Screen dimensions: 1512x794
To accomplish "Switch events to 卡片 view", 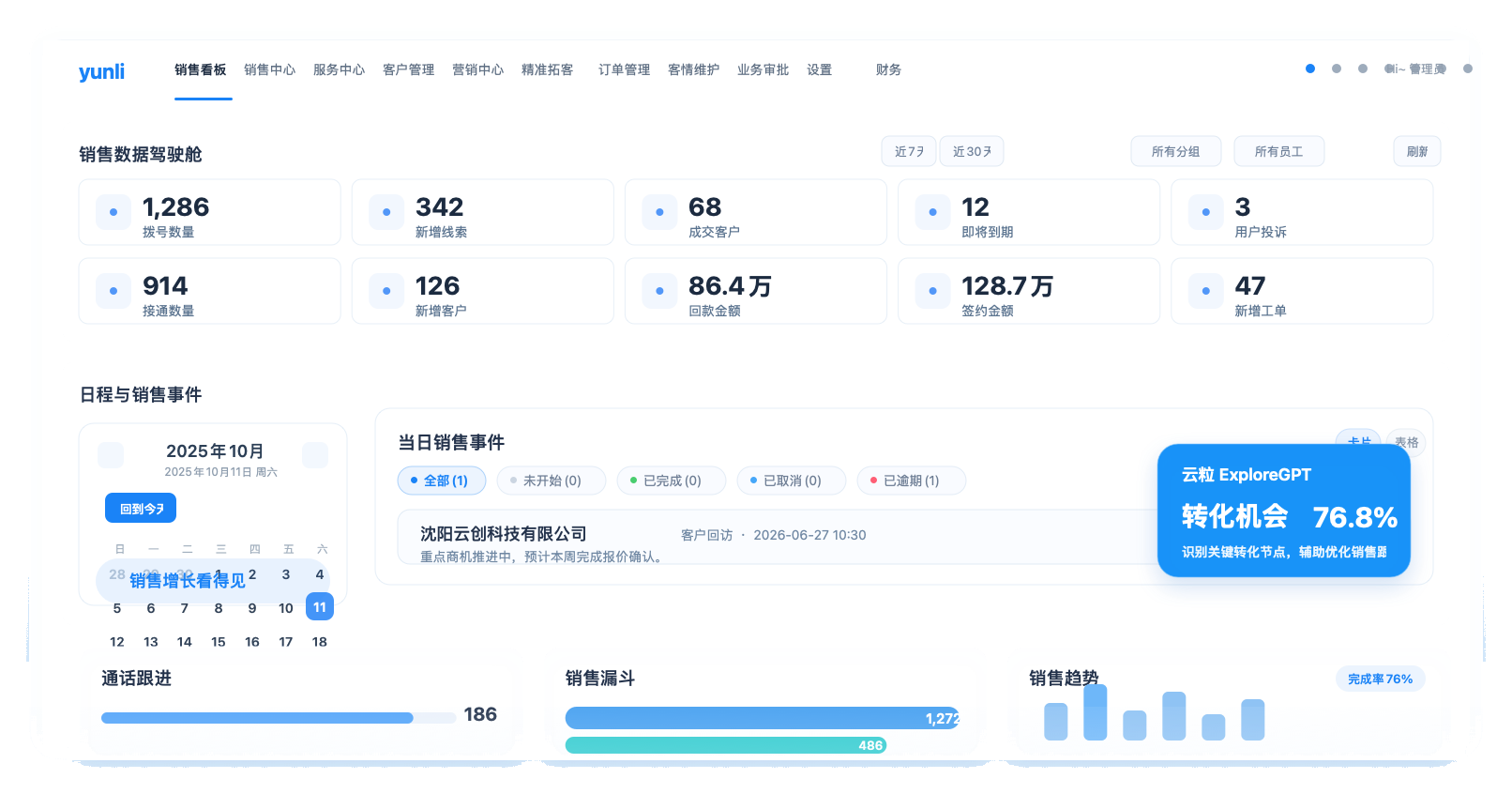I will point(1358,438).
